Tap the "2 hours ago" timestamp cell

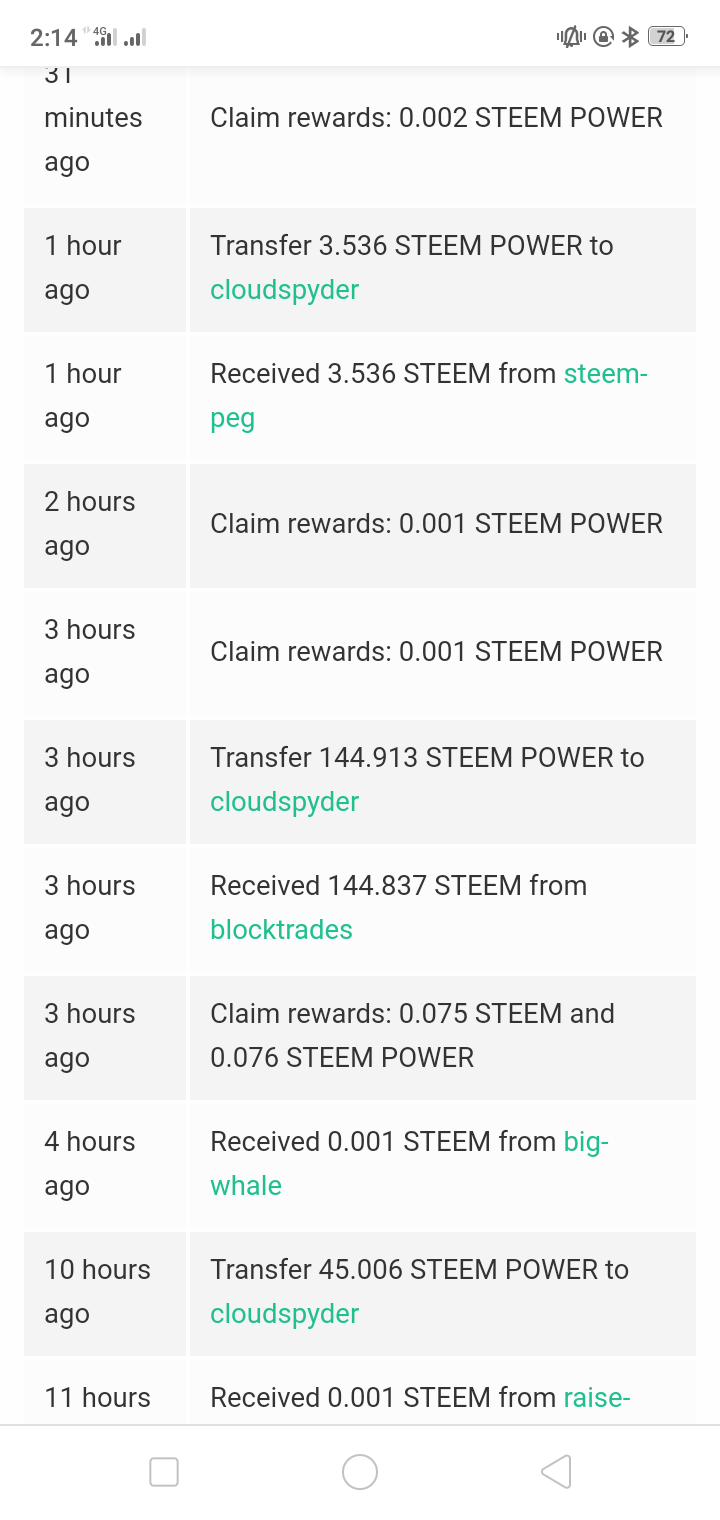point(90,524)
